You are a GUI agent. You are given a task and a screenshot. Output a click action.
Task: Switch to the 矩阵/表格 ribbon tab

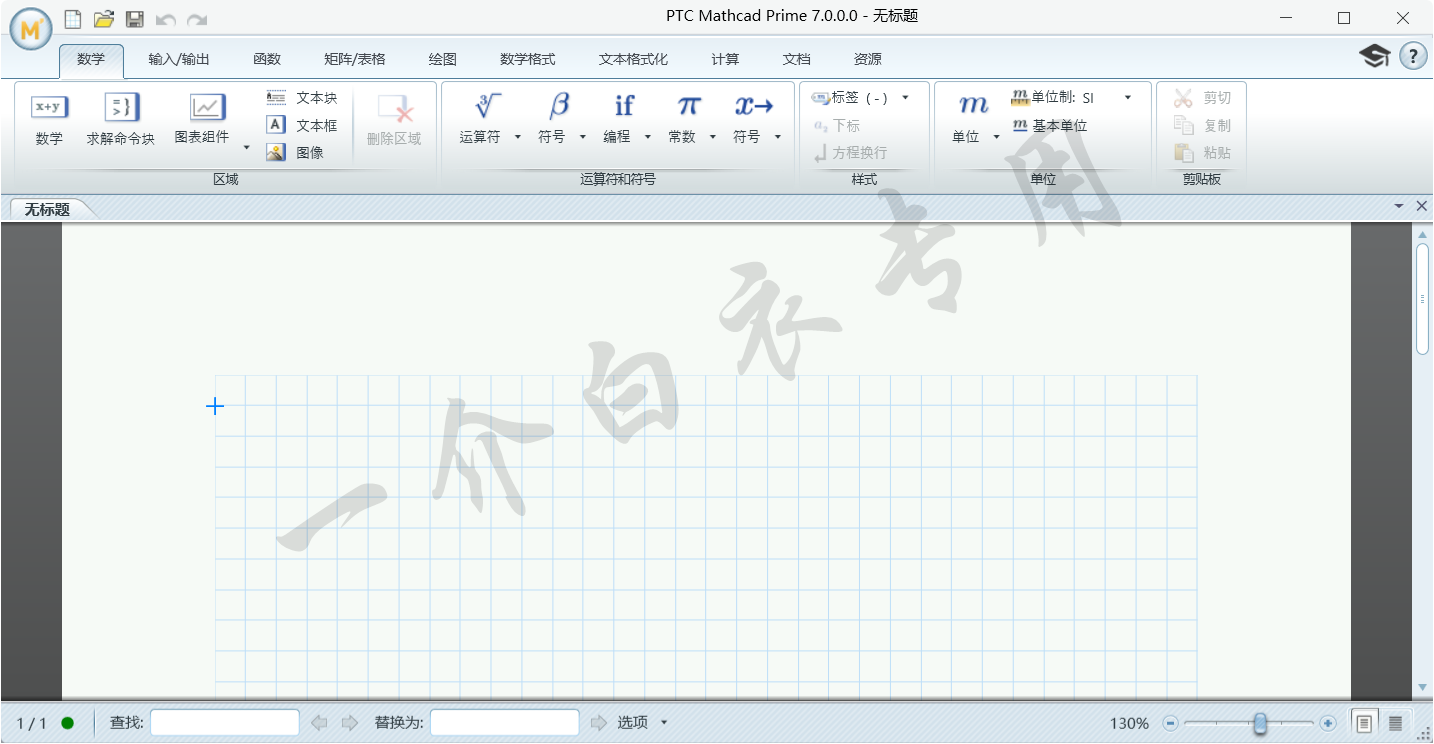tap(354, 60)
